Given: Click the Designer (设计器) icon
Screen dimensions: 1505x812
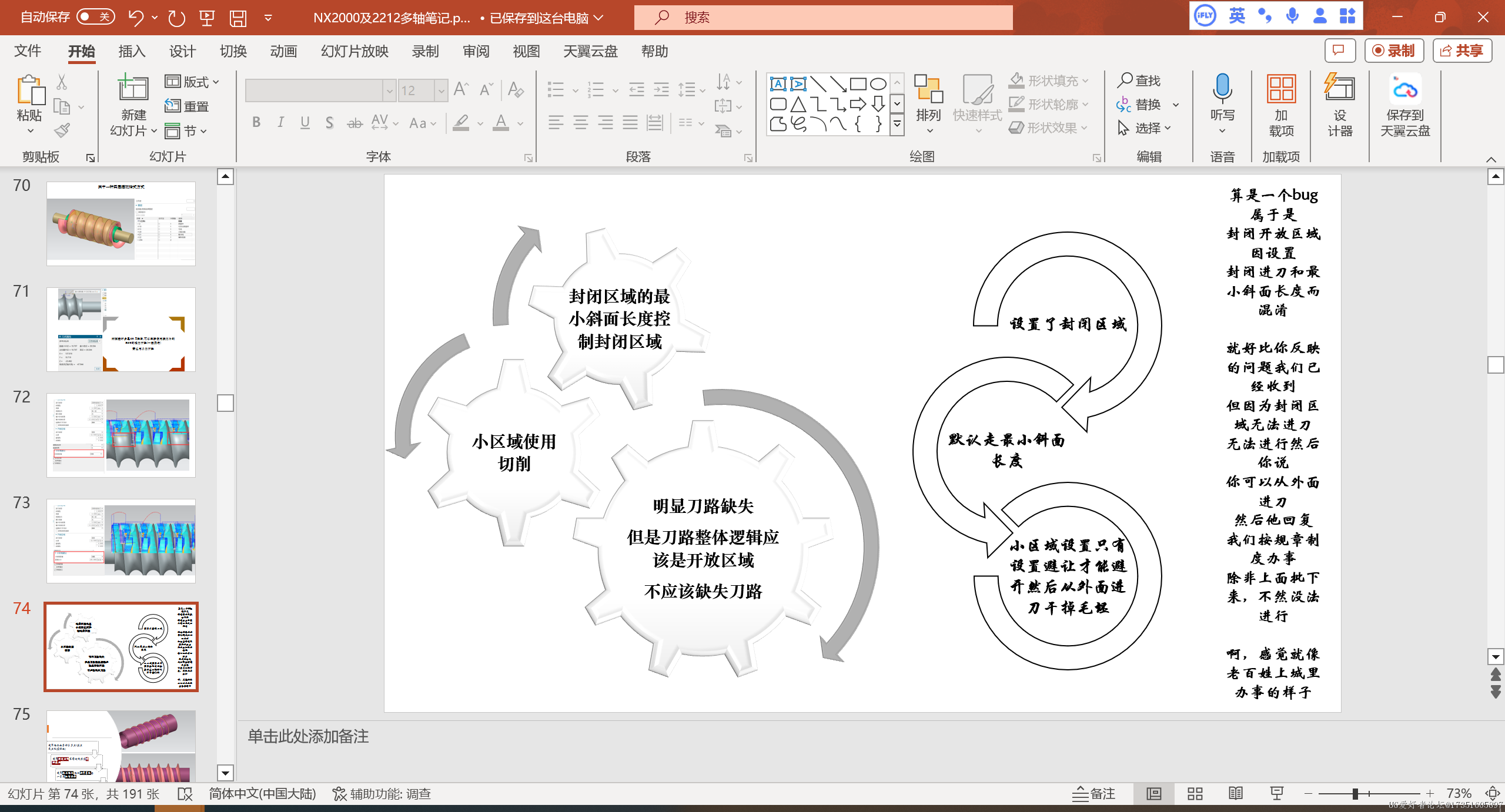Looking at the screenshot, I should tap(1339, 88).
